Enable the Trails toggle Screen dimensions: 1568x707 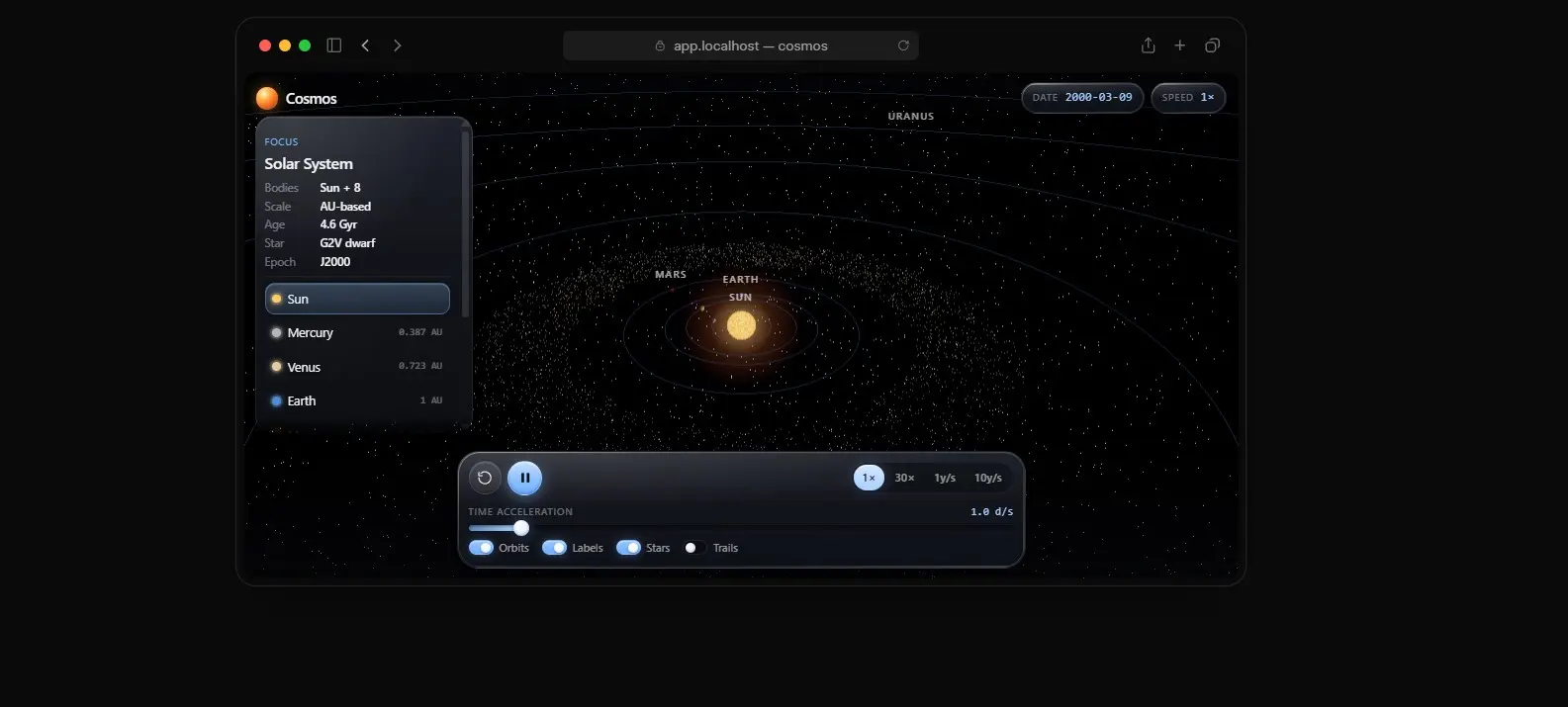coord(694,548)
